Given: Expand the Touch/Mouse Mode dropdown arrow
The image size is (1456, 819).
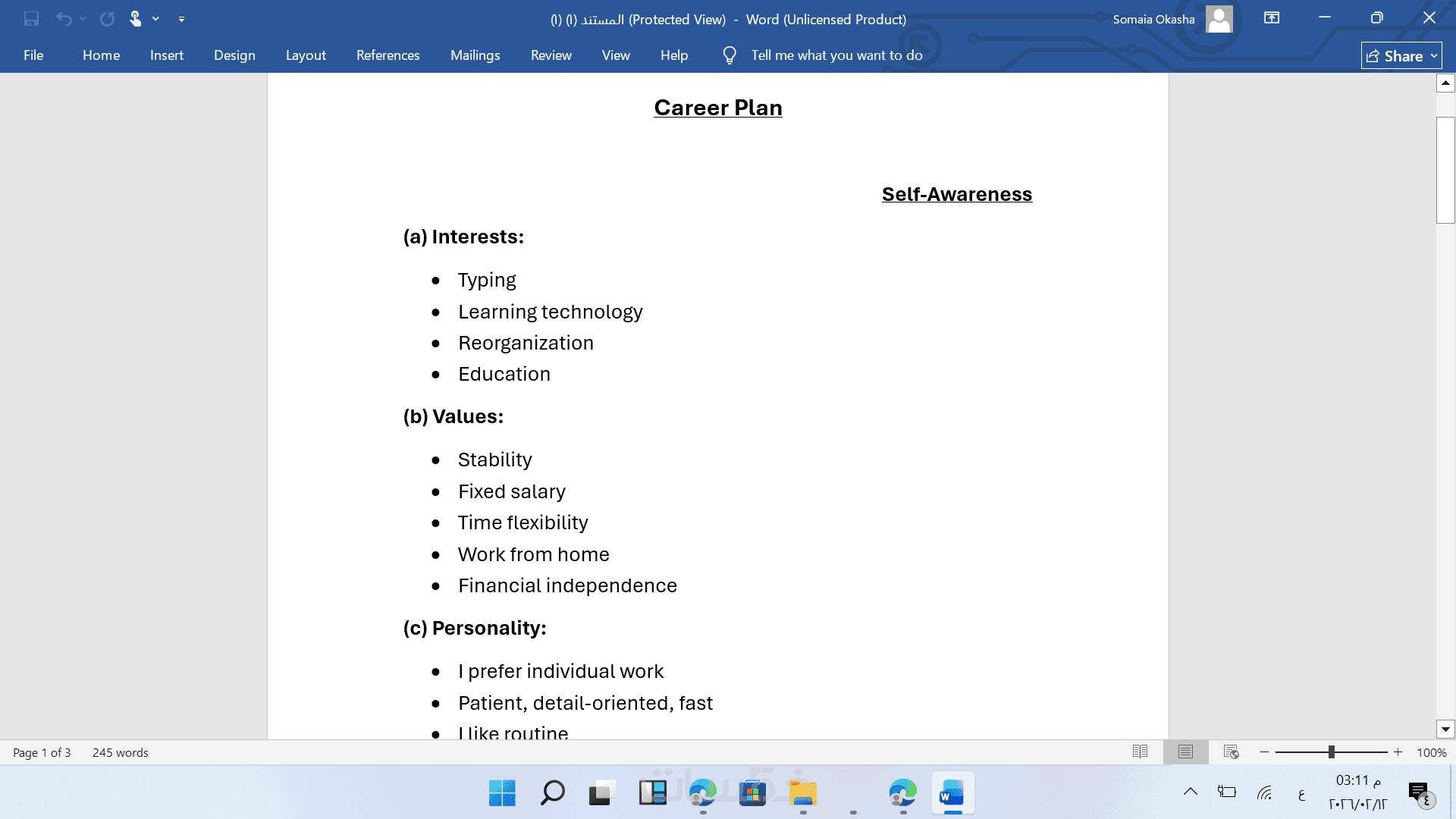Looking at the screenshot, I should (x=155, y=19).
